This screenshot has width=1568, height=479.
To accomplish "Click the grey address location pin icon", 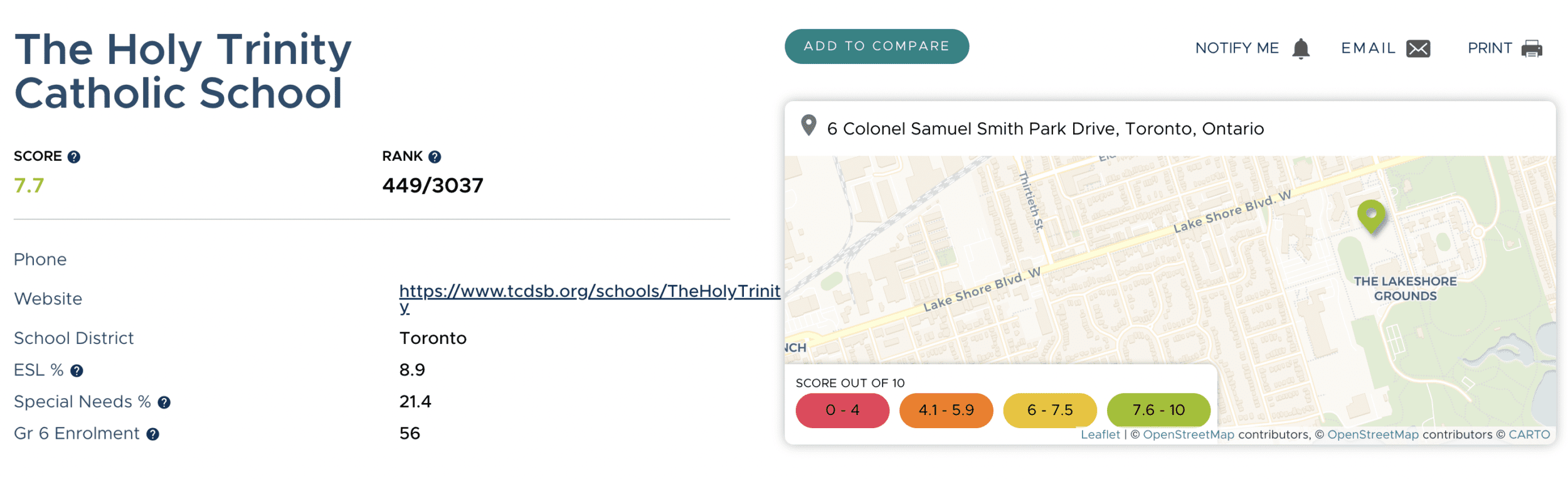I will (808, 126).
